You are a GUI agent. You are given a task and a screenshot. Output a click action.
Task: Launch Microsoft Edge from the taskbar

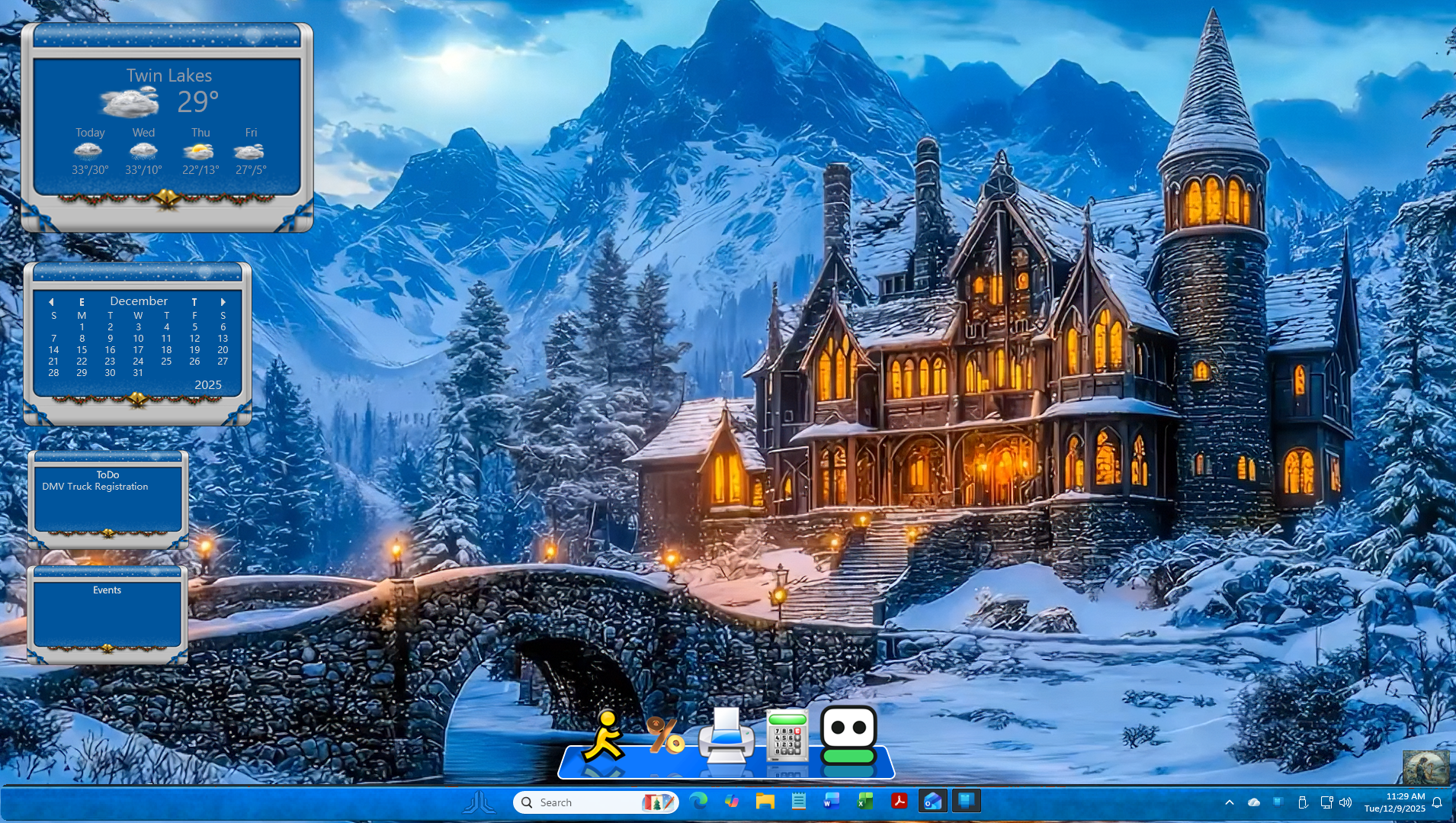pos(698,802)
